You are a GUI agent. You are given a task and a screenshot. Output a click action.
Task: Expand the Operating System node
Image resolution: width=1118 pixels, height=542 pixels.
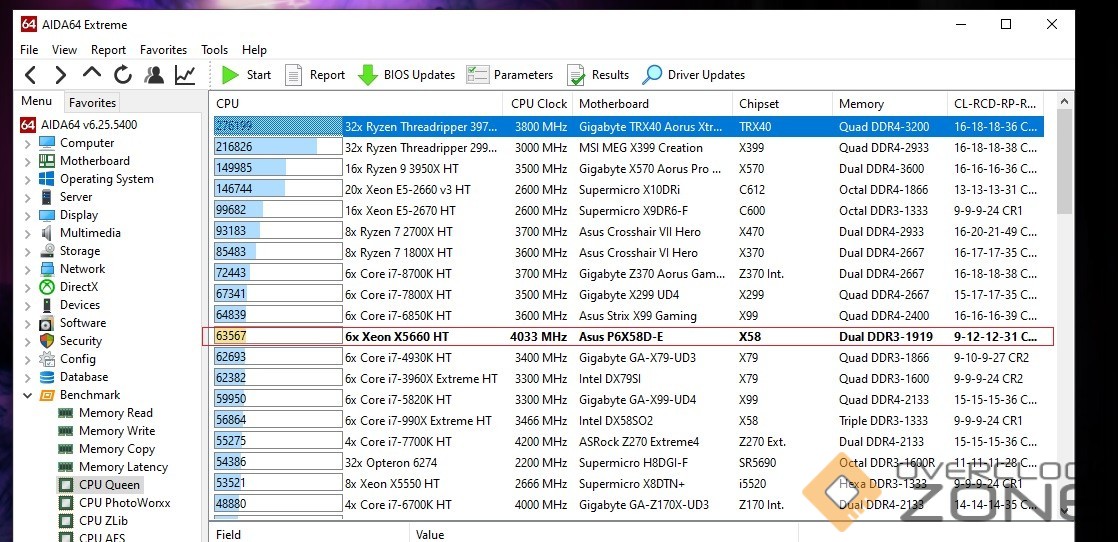pos(28,179)
